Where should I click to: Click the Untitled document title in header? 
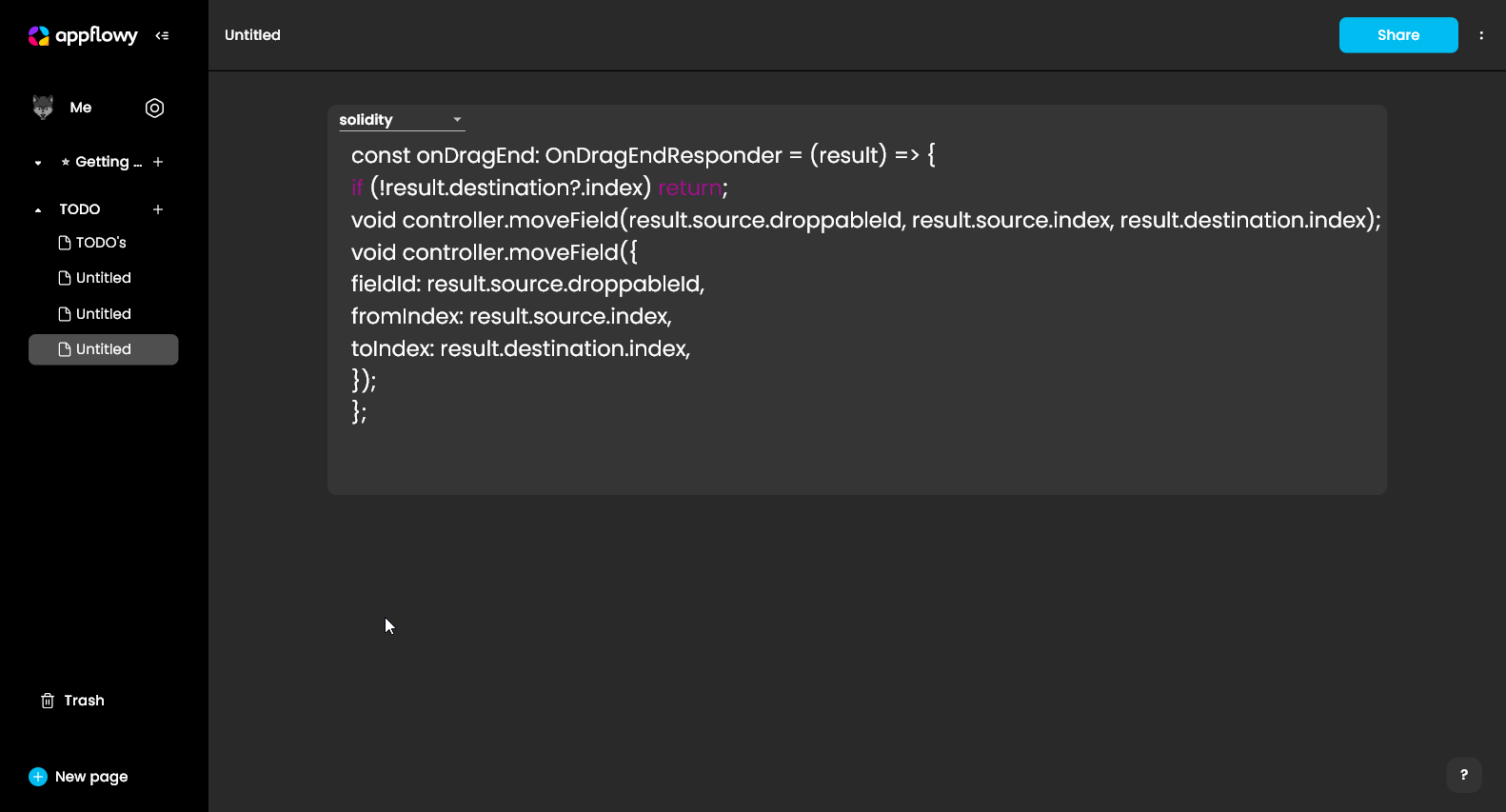(x=252, y=35)
